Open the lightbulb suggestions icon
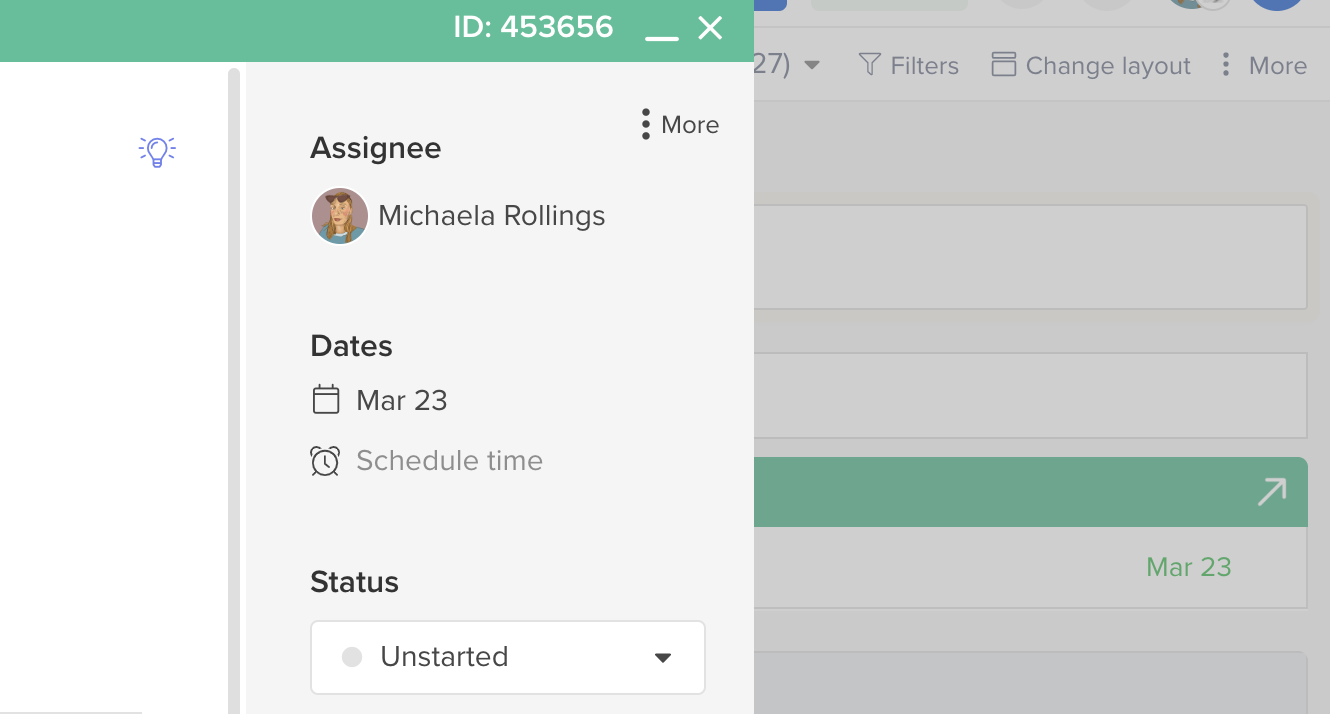 pos(156,152)
